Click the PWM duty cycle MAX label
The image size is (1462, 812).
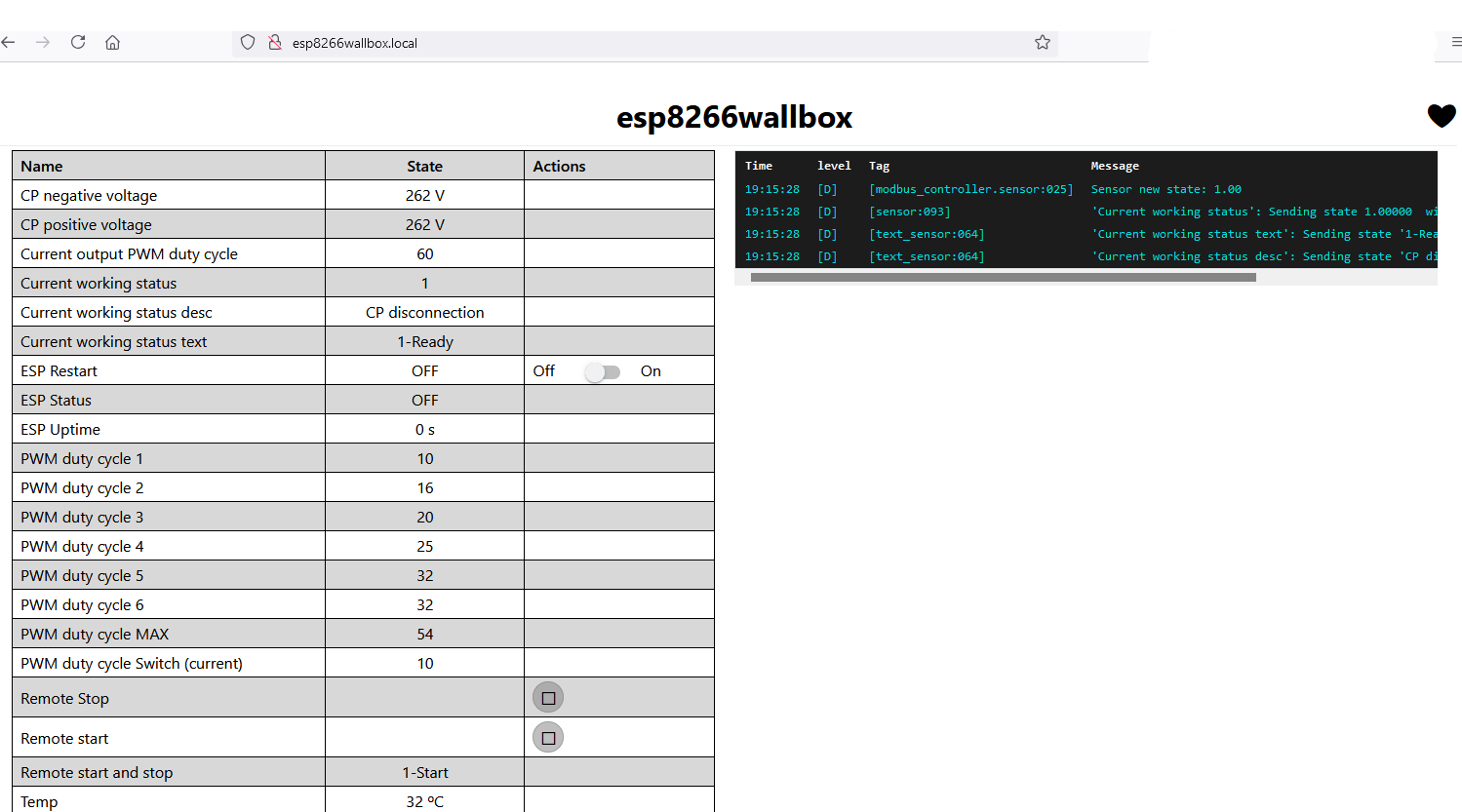[95, 634]
